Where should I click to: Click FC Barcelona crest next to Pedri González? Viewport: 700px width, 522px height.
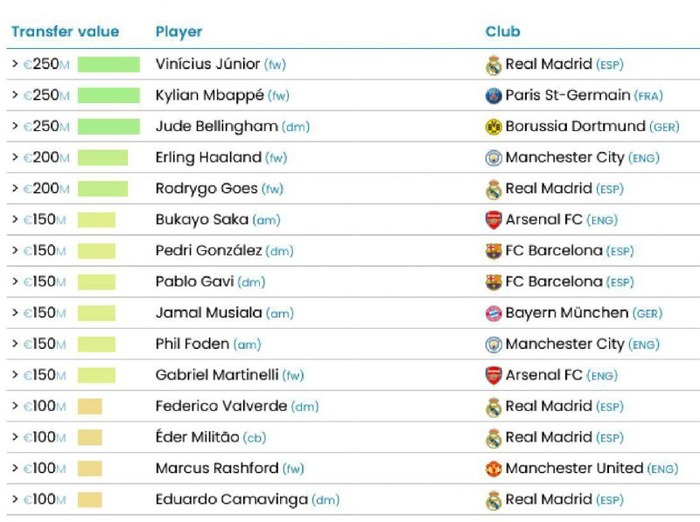(493, 251)
